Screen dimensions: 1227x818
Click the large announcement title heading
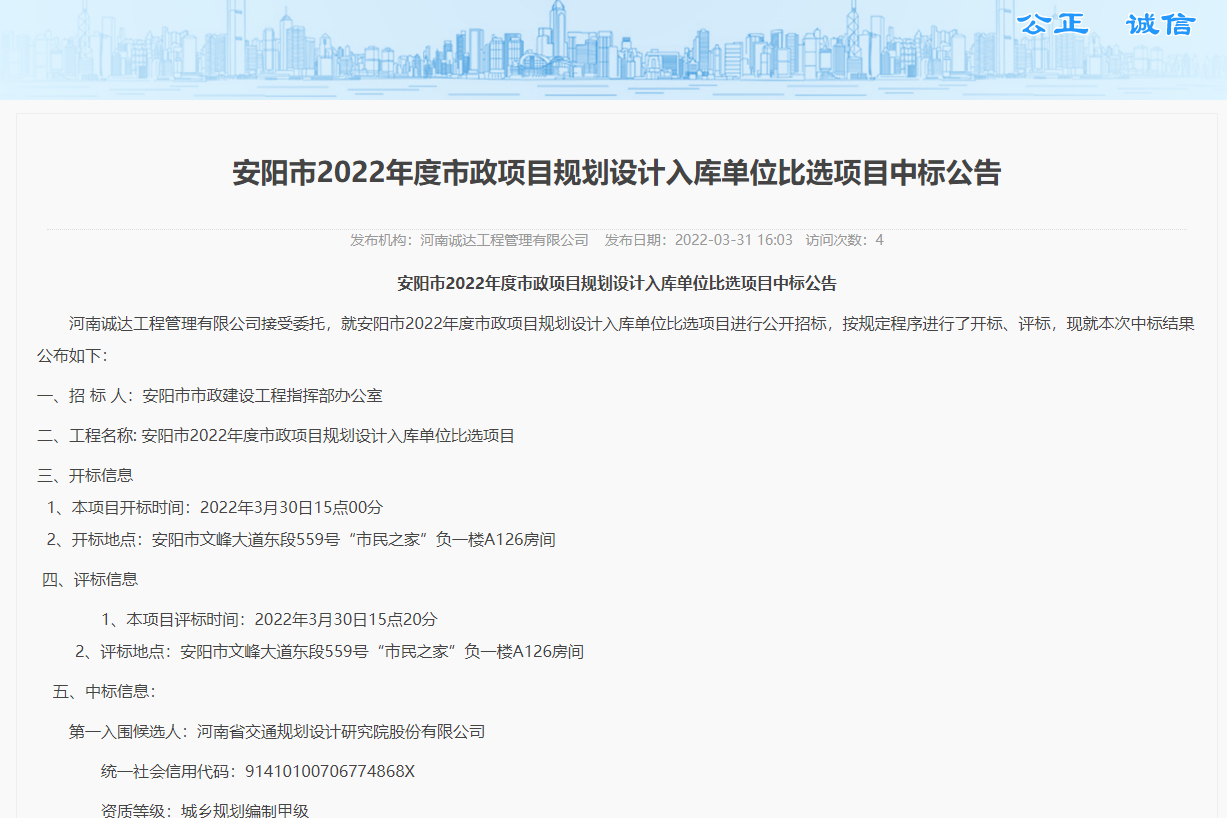616,173
